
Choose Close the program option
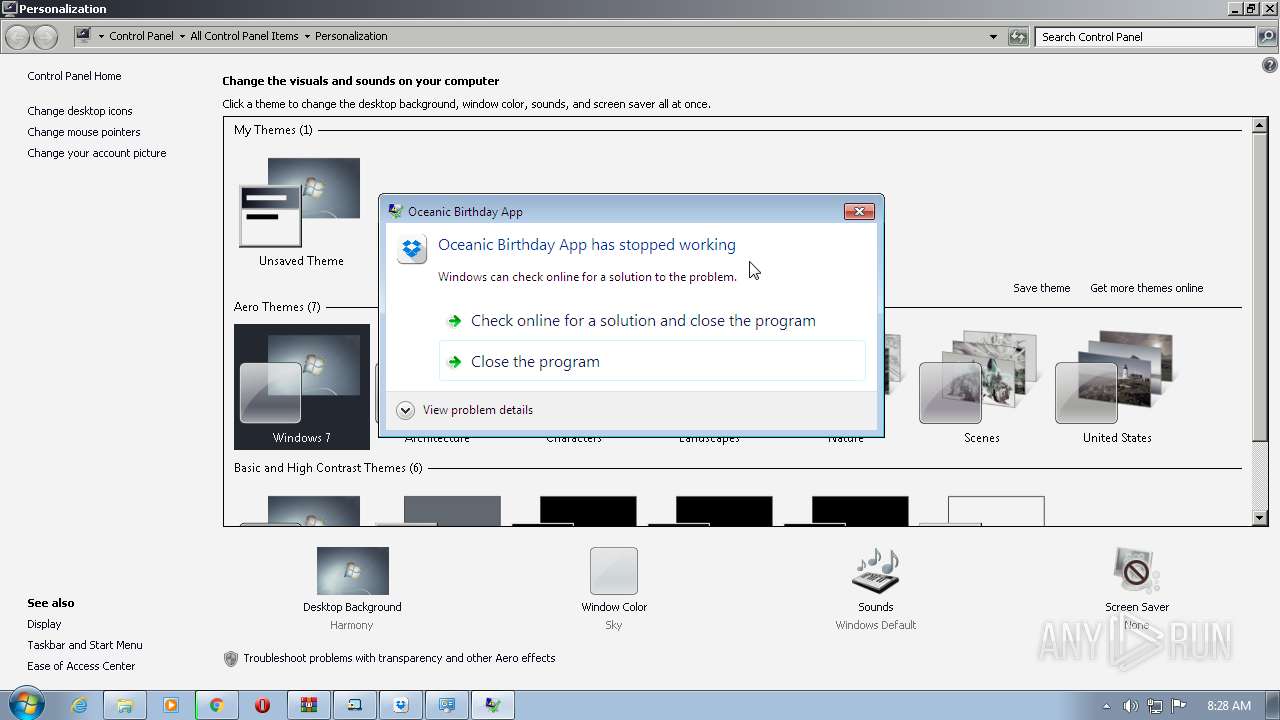[x=652, y=362]
